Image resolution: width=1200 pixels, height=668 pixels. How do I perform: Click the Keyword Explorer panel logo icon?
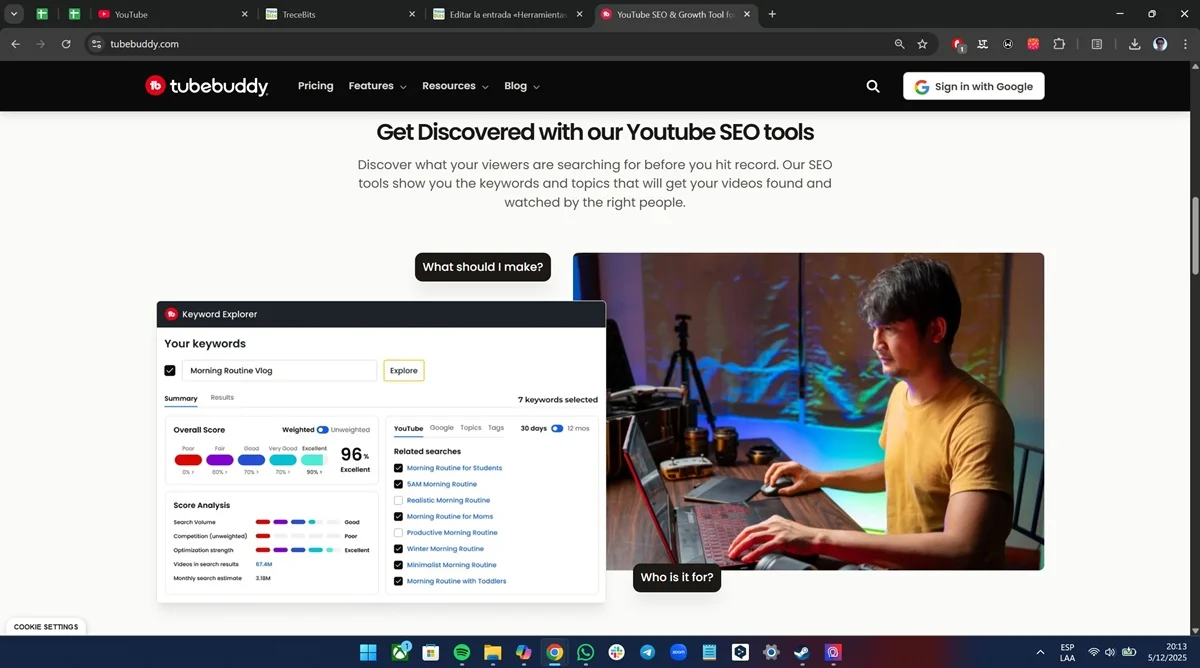click(x=170, y=313)
